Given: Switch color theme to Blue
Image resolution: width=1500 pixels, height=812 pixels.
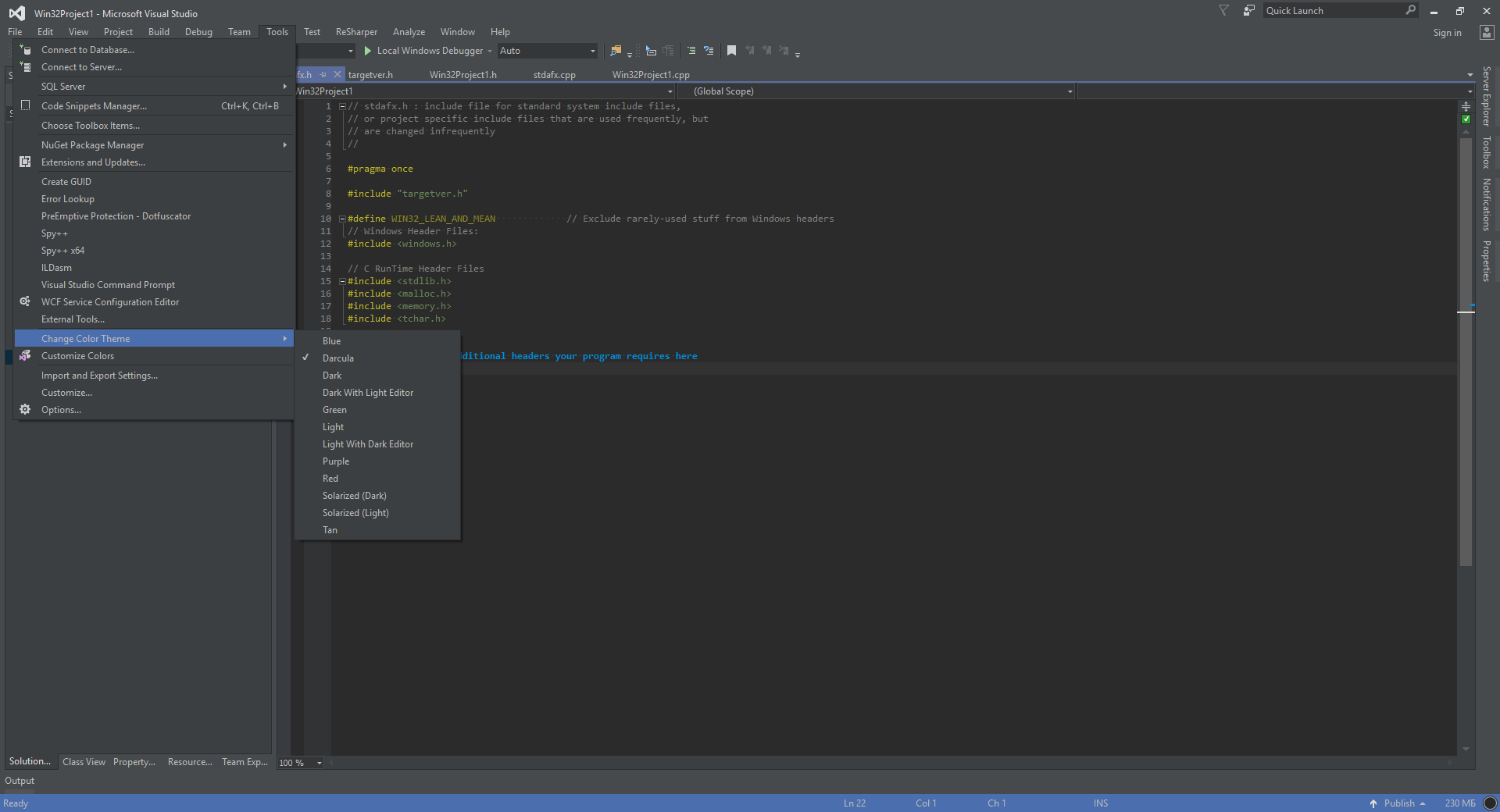Looking at the screenshot, I should 377,341.
